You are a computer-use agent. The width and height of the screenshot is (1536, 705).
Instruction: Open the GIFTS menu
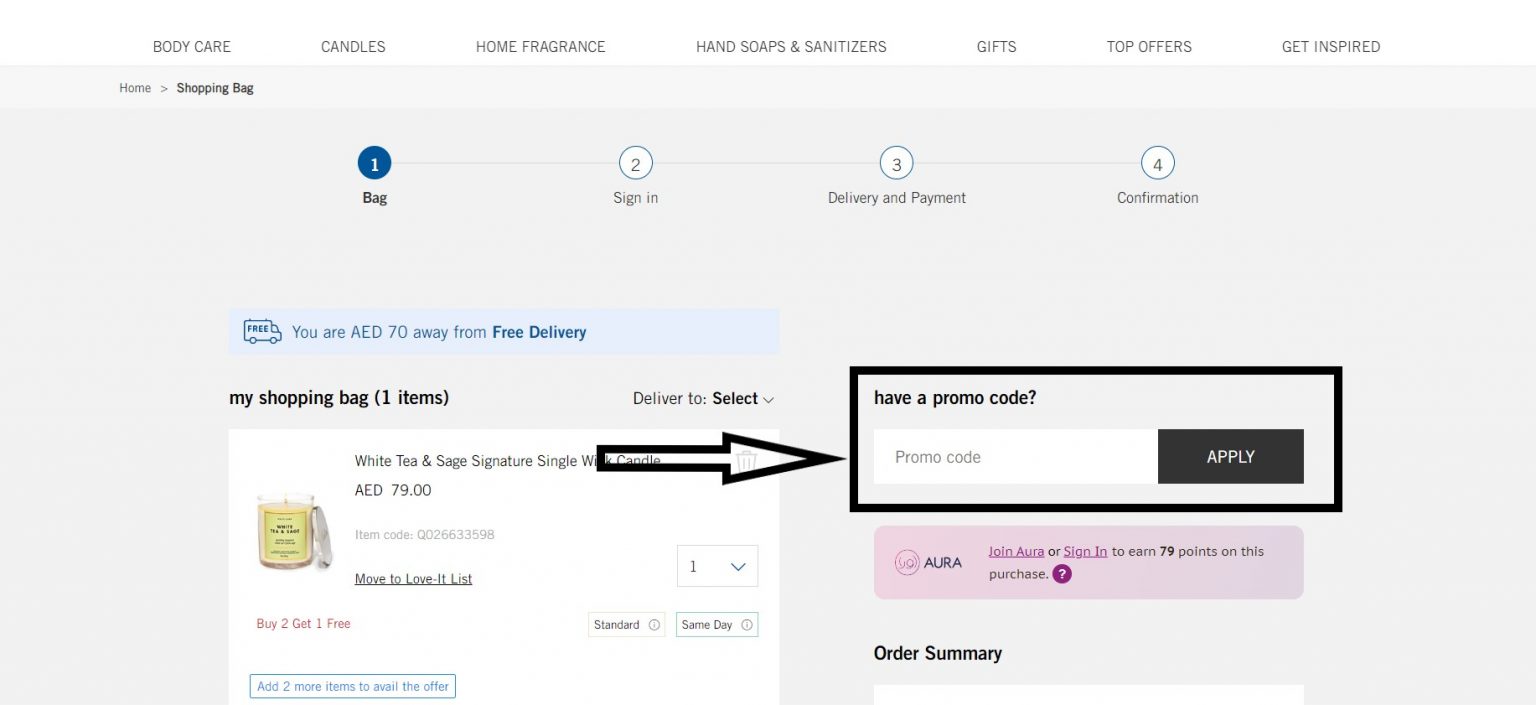[x=996, y=46]
